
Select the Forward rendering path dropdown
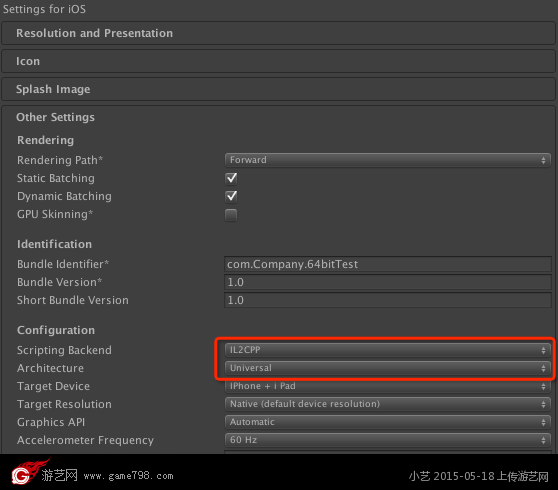388,160
